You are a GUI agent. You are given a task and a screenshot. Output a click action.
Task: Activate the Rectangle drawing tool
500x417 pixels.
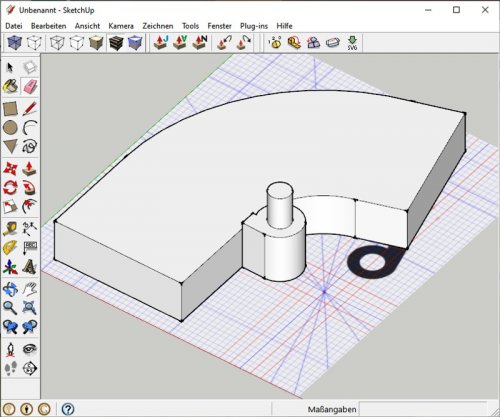10,109
